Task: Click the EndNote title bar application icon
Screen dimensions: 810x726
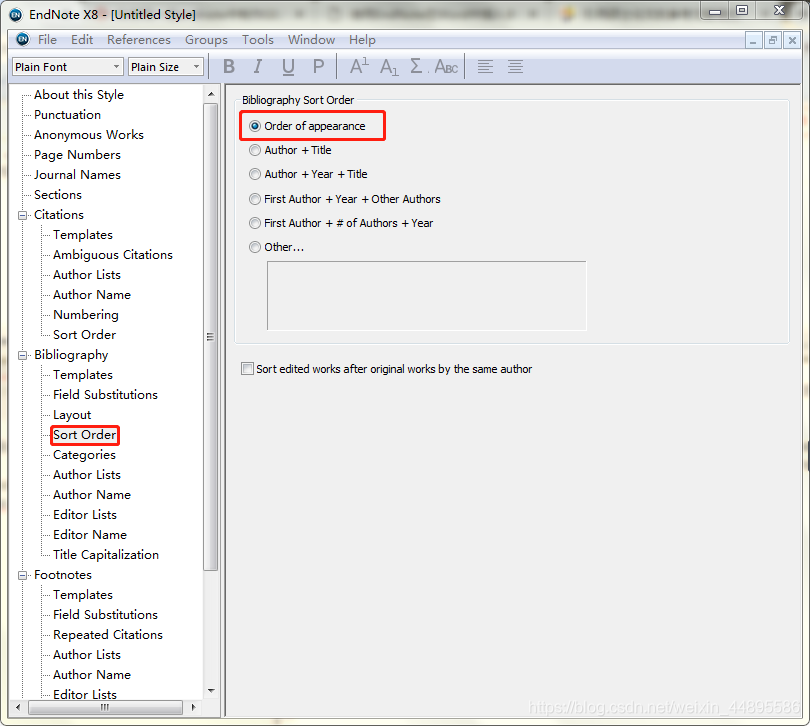Action: [x=16, y=15]
